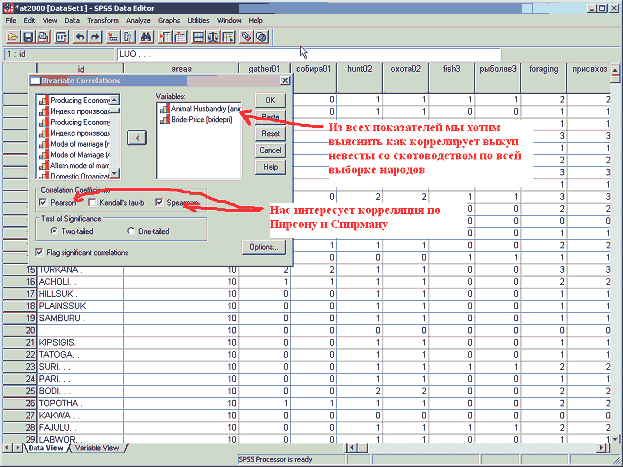Open the Options... dialog button
623x467 pixels.
tap(265, 246)
